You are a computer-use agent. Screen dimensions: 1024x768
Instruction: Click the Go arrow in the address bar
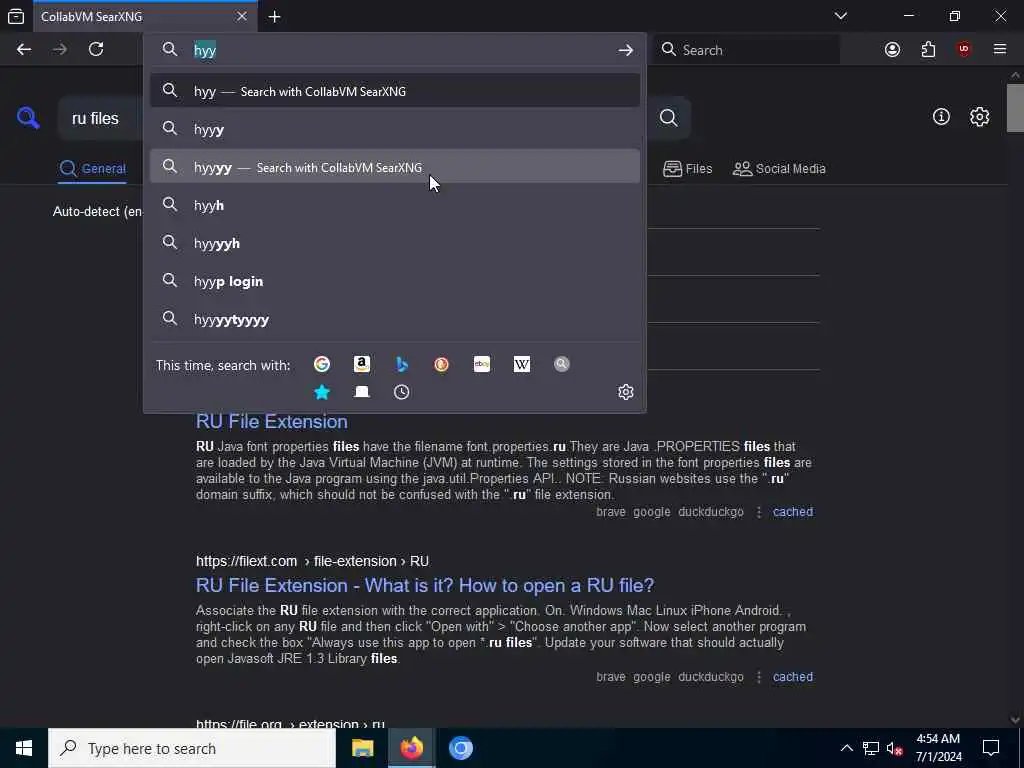(x=626, y=50)
